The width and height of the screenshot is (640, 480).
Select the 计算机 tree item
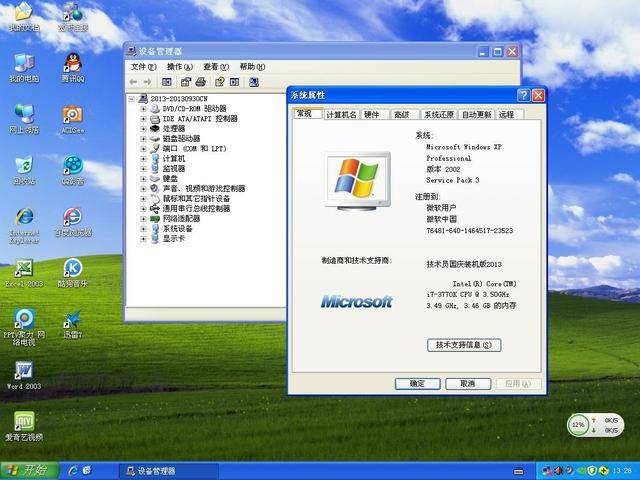coord(174,159)
